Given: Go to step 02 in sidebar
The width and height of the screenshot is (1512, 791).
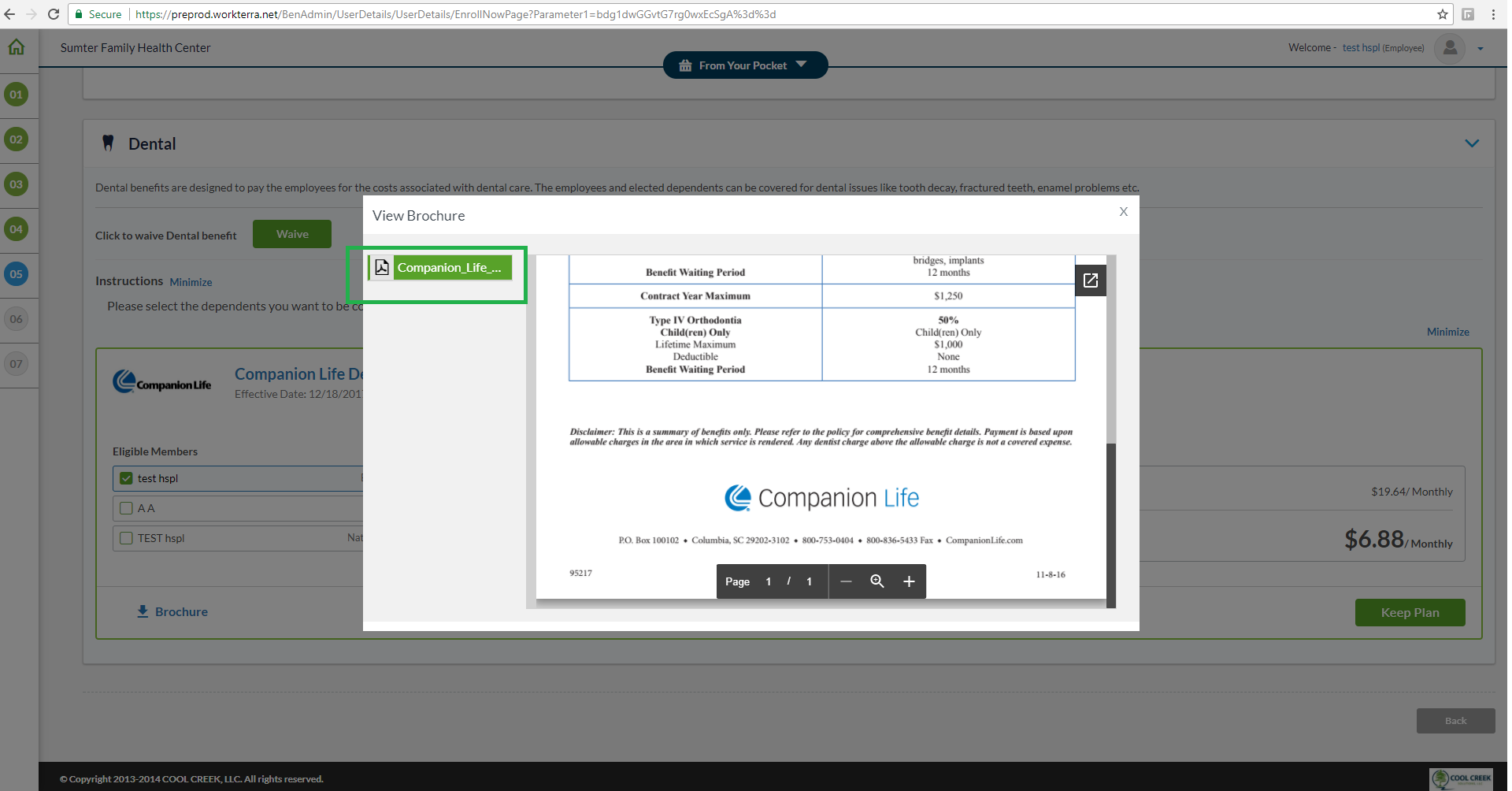Looking at the screenshot, I should click(16, 139).
